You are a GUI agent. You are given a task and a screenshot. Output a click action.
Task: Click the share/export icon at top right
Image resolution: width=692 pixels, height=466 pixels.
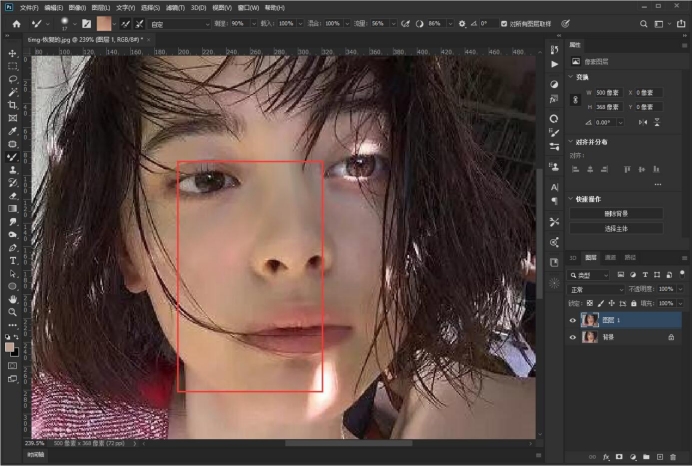681,24
